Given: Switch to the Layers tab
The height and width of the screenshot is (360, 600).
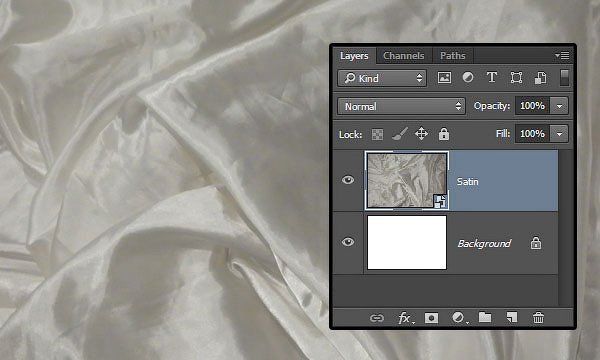Looking at the screenshot, I should 354,56.
